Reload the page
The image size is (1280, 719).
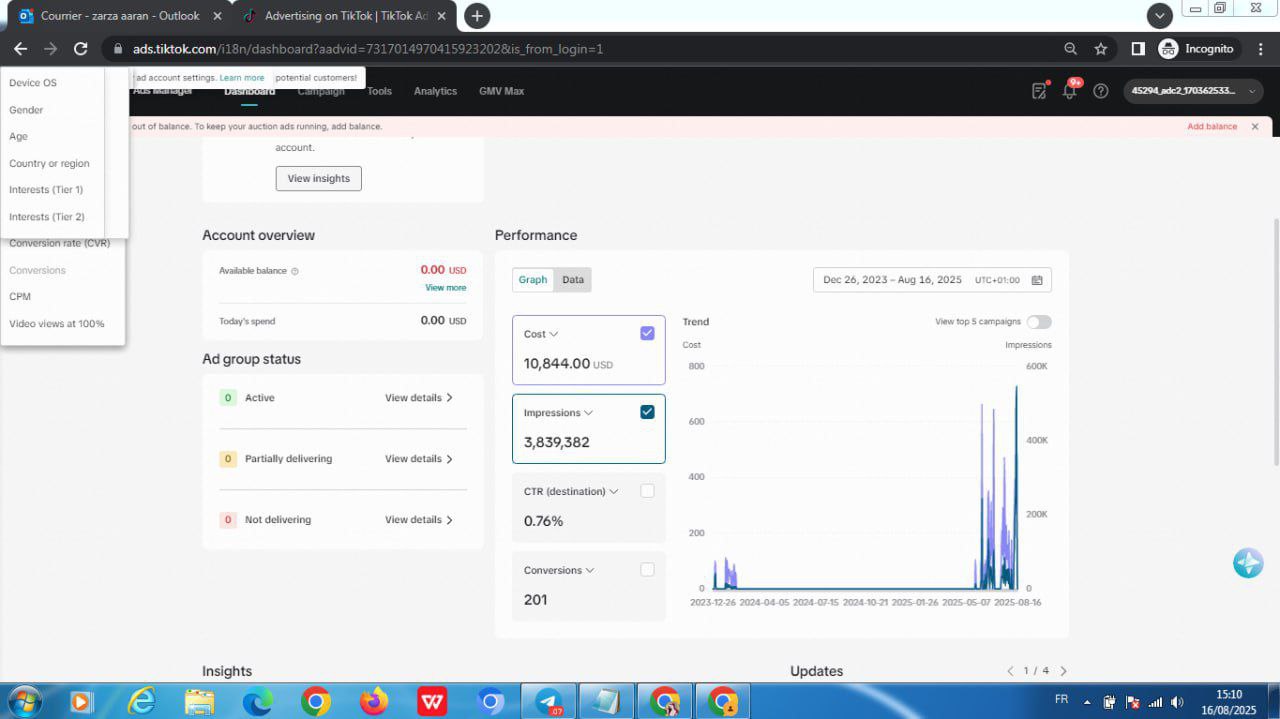(x=81, y=49)
